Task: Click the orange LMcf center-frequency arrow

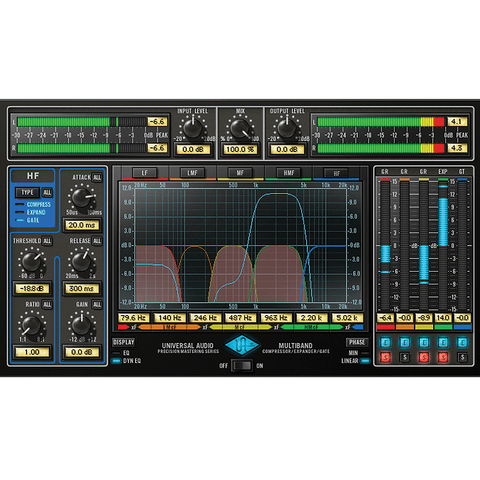Action: (x=169, y=327)
